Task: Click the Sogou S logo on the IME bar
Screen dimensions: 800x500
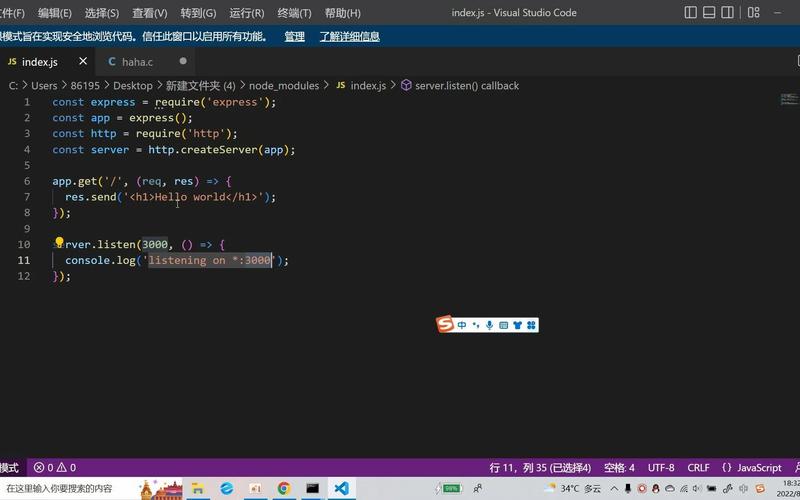Action: [x=445, y=324]
